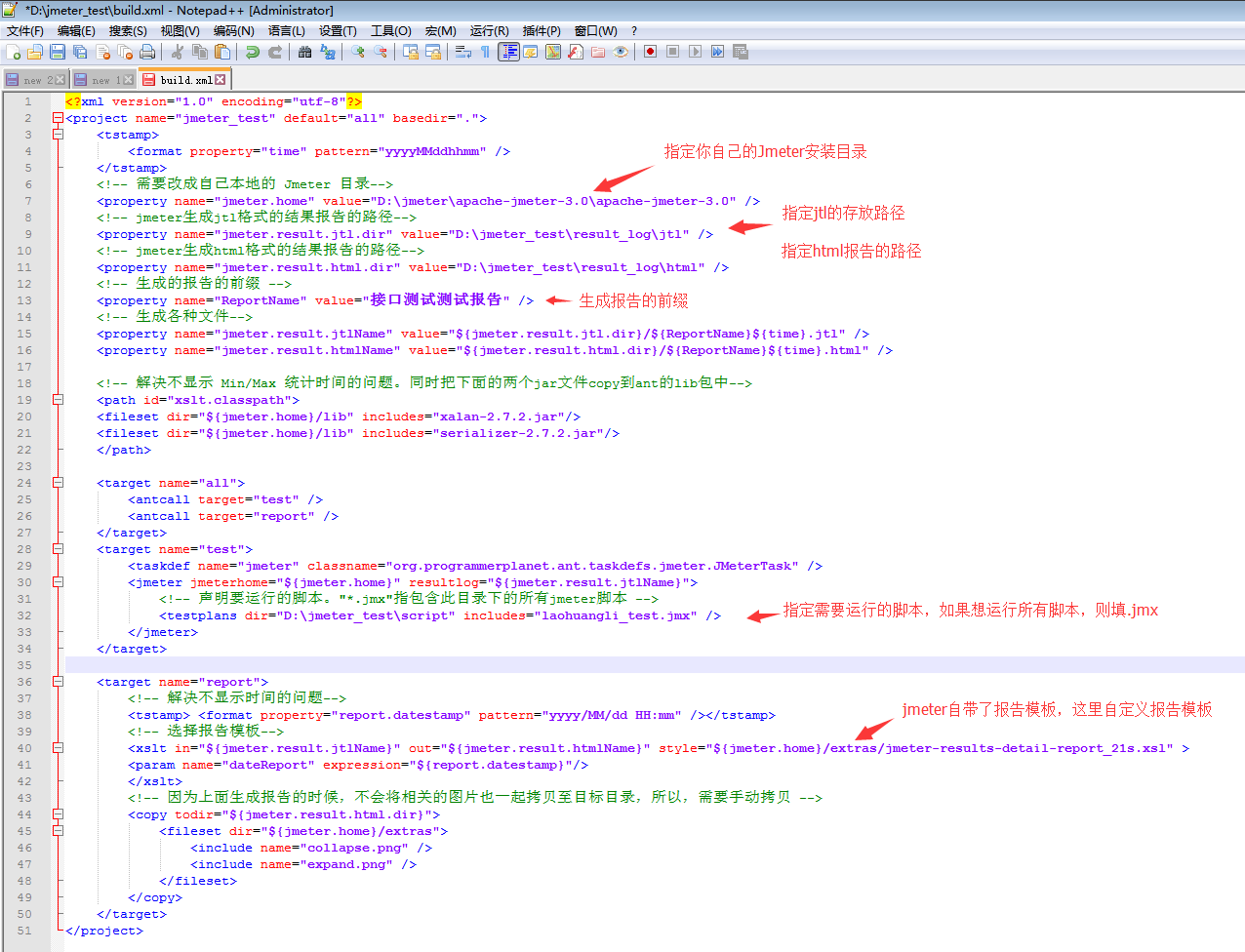Open the Document Map panel icon
Screen dimensions: 1245x952
click(x=553, y=52)
